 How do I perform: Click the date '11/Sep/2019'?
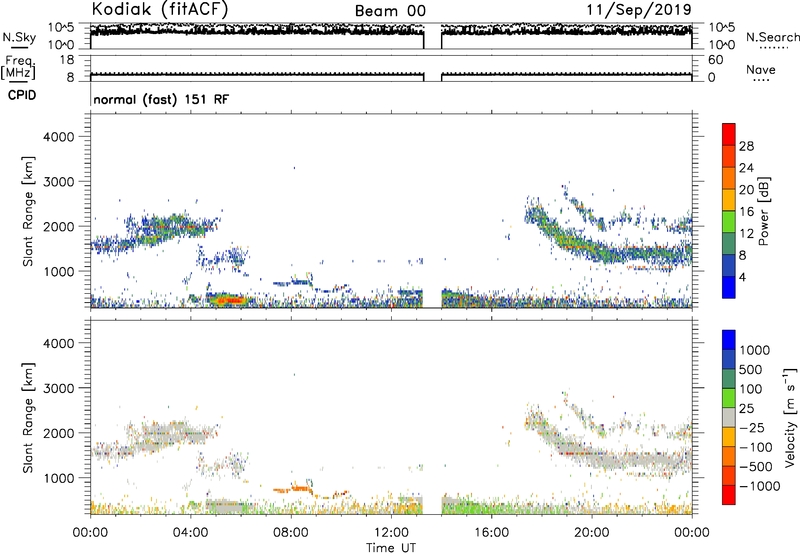[x=639, y=10]
